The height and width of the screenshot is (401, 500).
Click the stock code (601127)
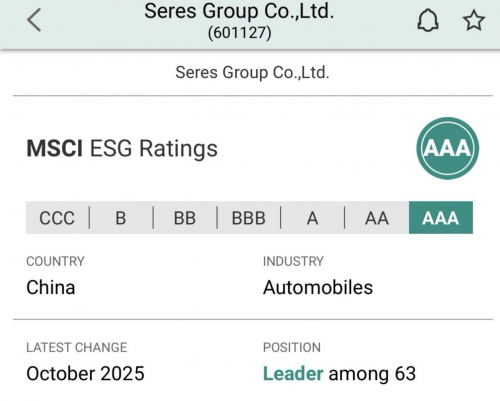239,33
